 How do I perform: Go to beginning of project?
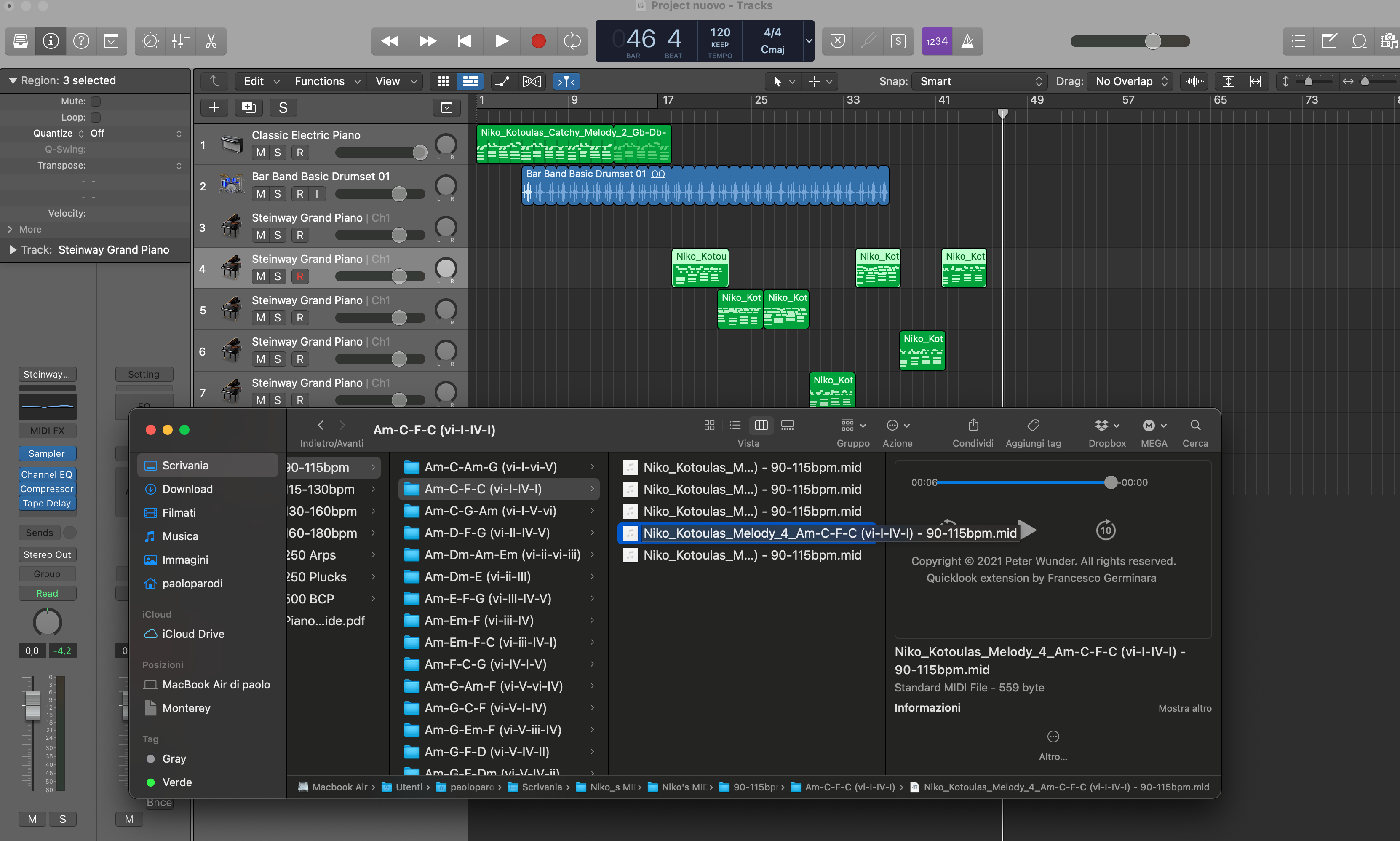pyautogui.click(x=465, y=41)
